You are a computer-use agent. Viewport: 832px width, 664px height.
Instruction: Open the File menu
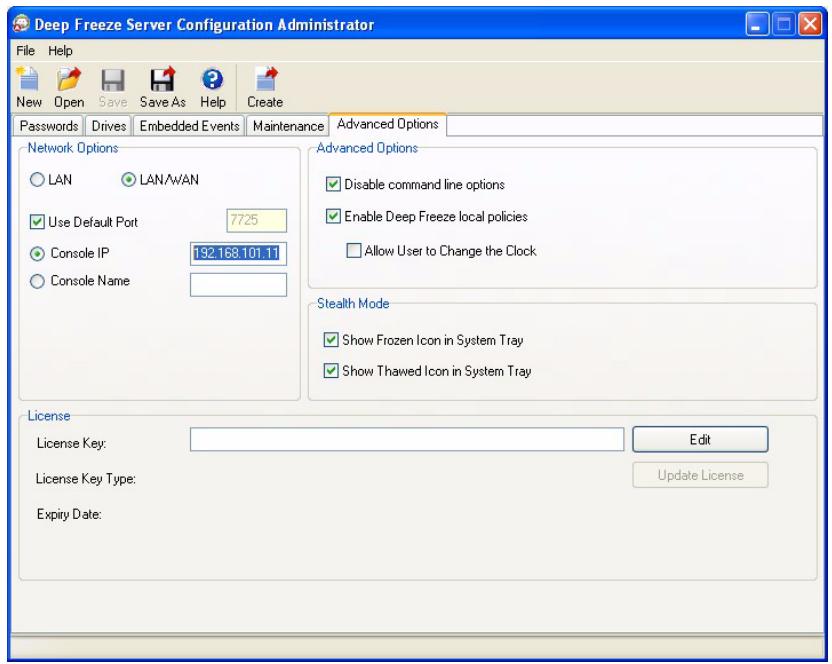25,50
